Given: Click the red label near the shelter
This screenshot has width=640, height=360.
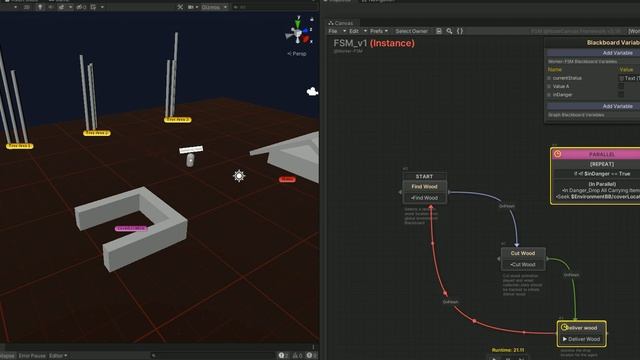Looking at the screenshot, I should pos(287,179).
